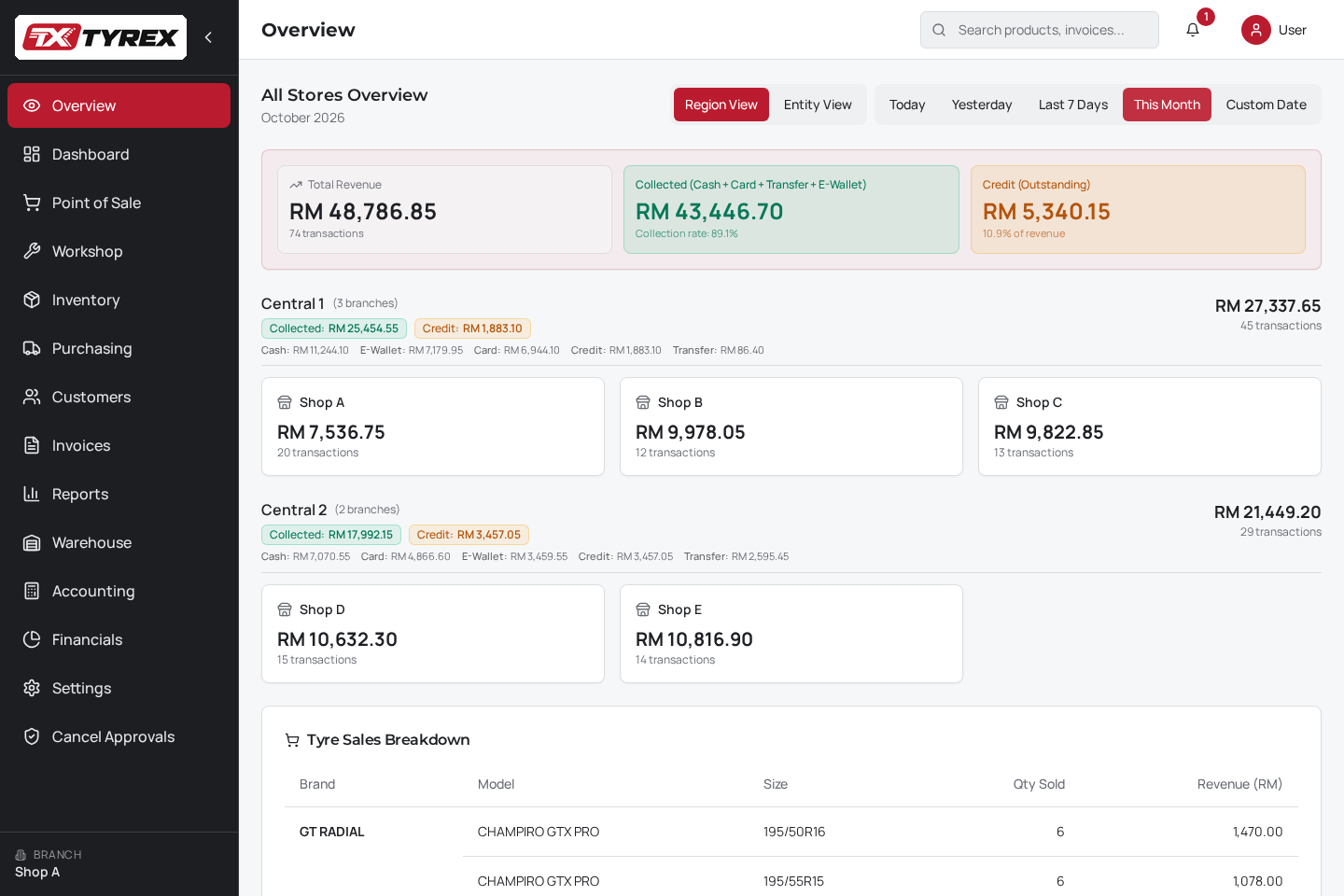Viewport: 1344px width, 896px height.
Task: Click the Invoices document icon
Action: pyautogui.click(x=32, y=445)
